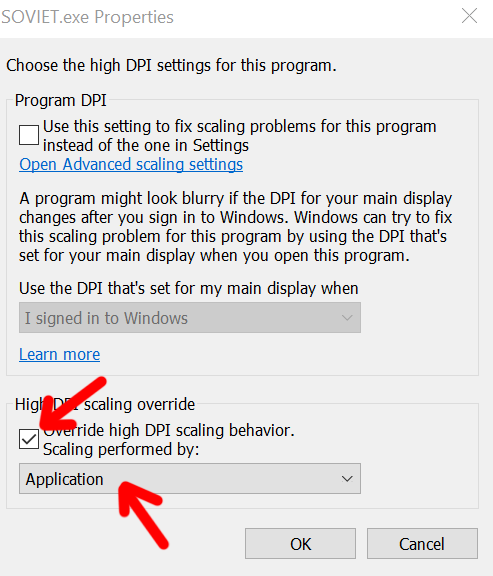Click the chevron arrow on Application dropdown
This screenshot has height=576, width=493.
tap(347, 479)
